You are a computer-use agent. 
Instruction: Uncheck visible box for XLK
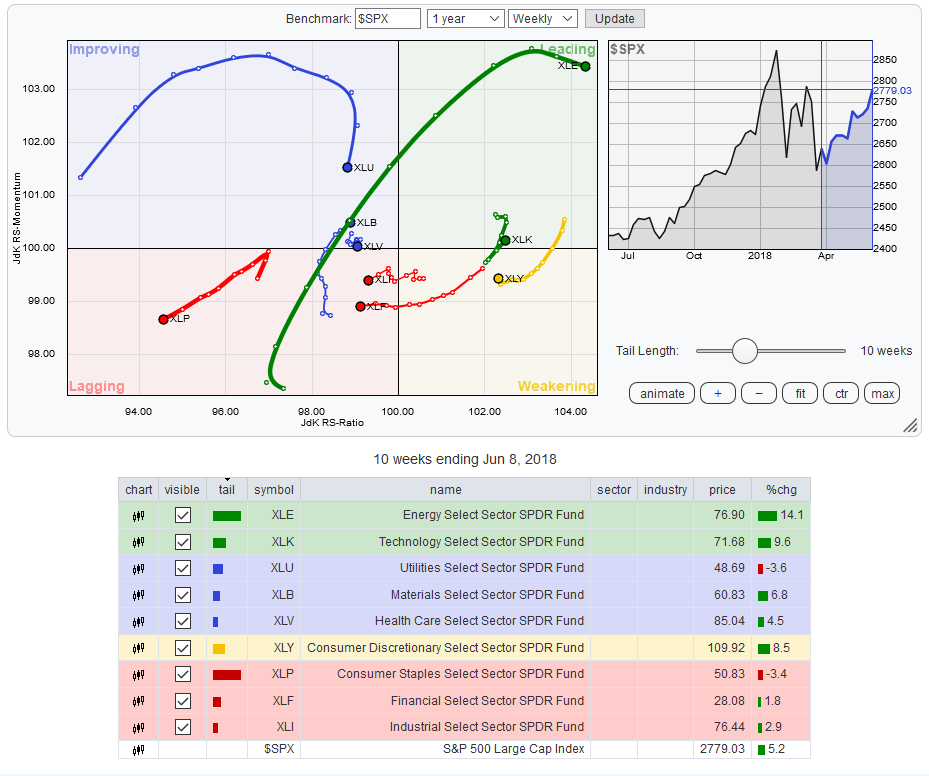(x=182, y=542)
